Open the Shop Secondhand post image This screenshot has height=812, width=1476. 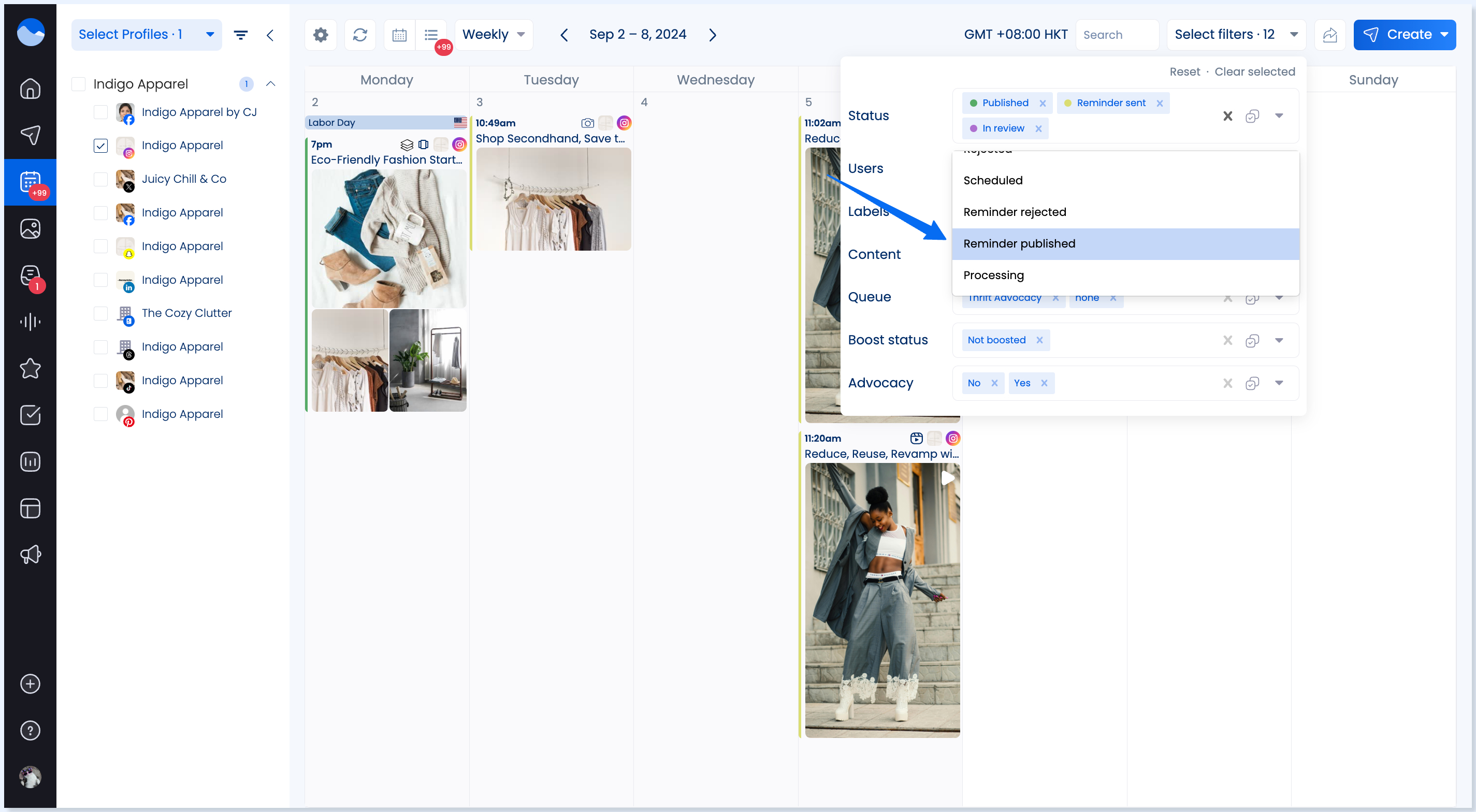coord(554,199)
